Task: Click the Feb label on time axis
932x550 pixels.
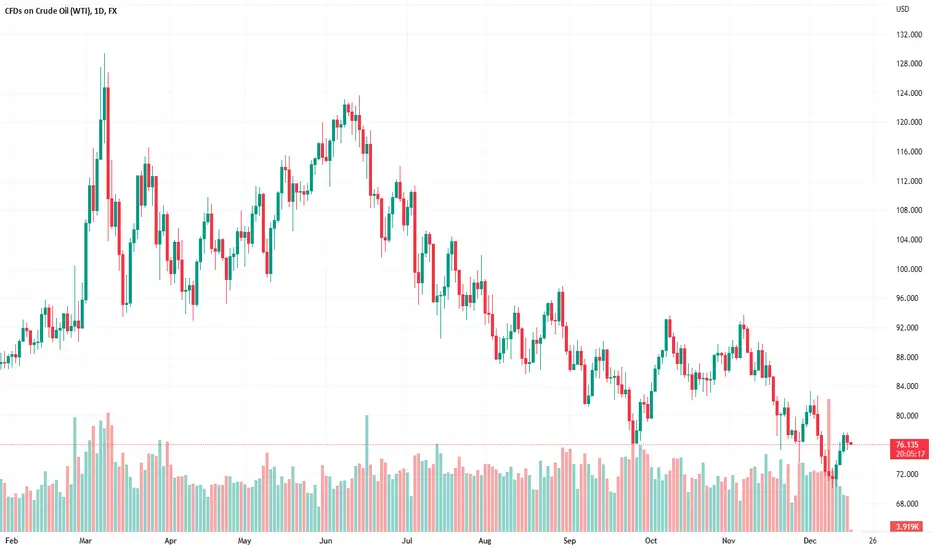Action: click(11, 540)
